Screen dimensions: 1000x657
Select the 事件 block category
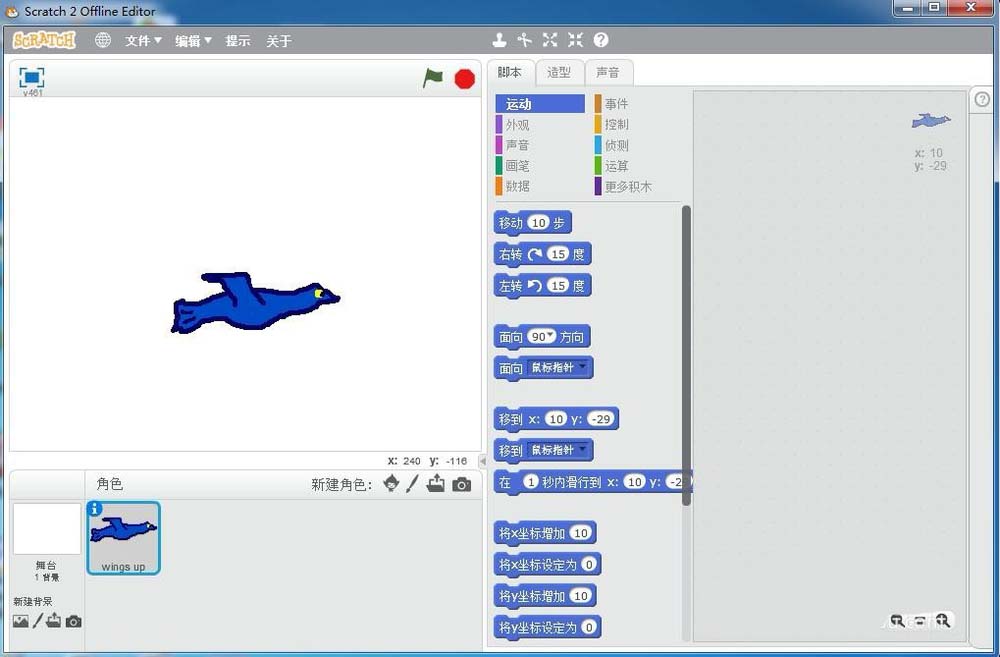617,103
